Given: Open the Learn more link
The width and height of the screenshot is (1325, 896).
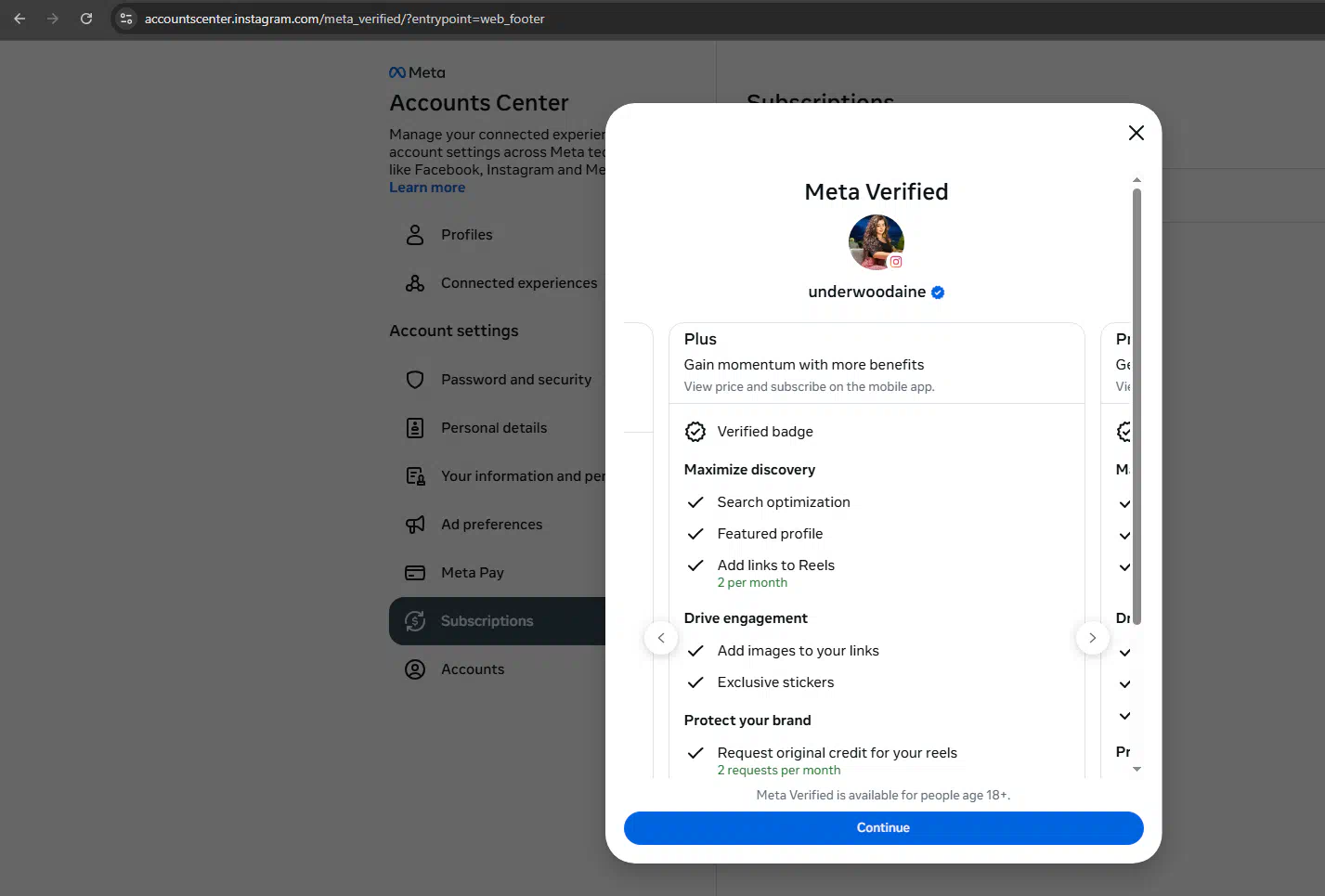Looking at the screenshot, I should (x=427, y=188).
